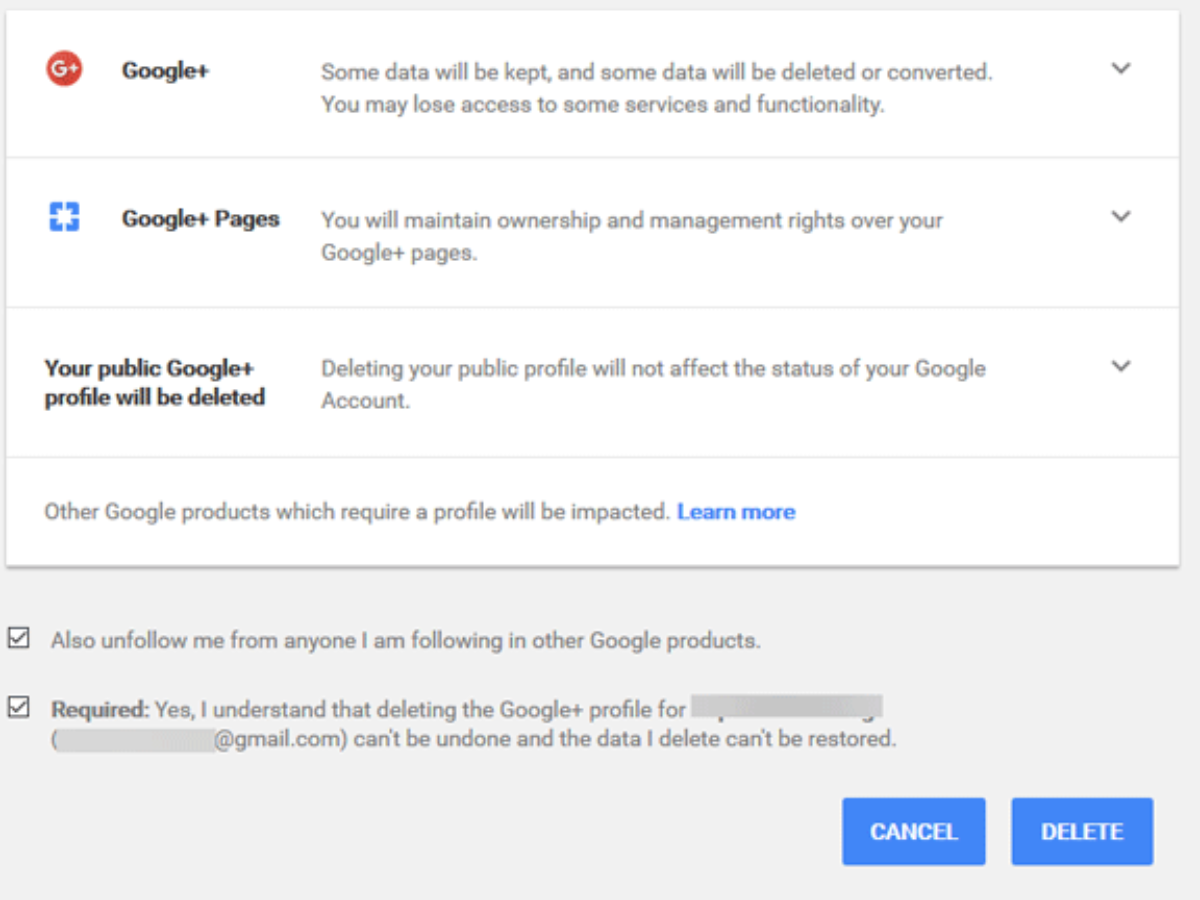The height and width of the screenshot is (900, 1200).
Task: Click 'Your public Google+ profile will be deleted'
Action: coord(155,383)
